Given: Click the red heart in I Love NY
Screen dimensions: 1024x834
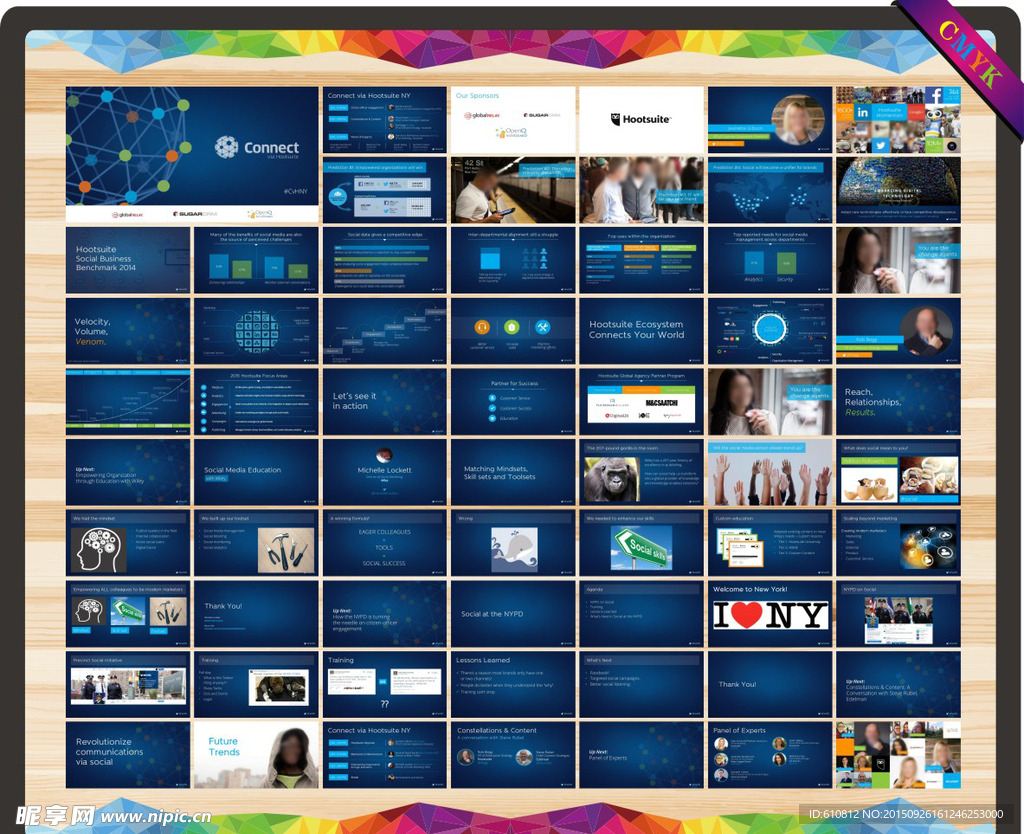Looking at the screenshot, I should pos(747,615).
